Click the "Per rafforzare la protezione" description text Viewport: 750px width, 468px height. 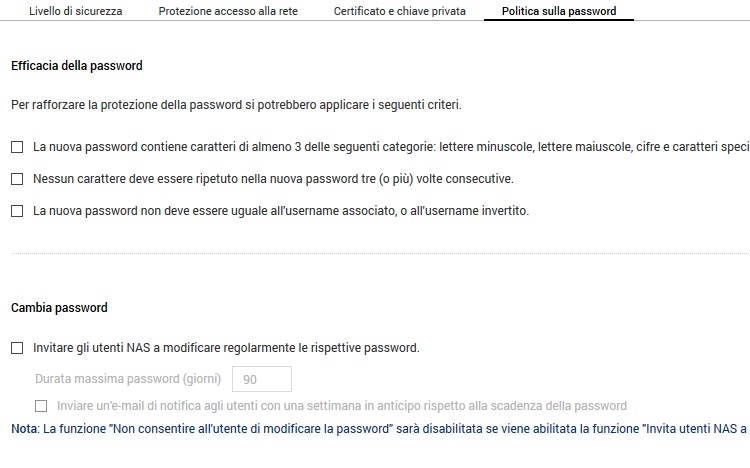coord(236,104)
